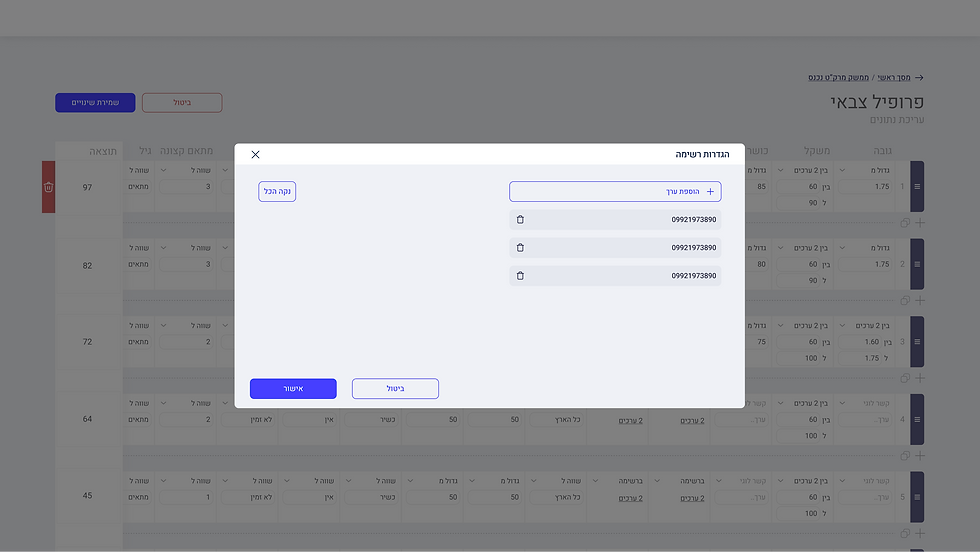Open row 1 משקל operator dropdown בין 2 ערכים
The image size is (980, 552).
(x=802, y=170)
